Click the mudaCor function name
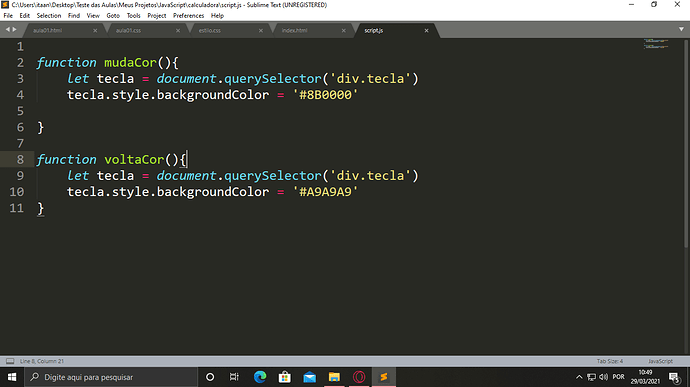This screenshot has width=690, height=387. [130, 63]
